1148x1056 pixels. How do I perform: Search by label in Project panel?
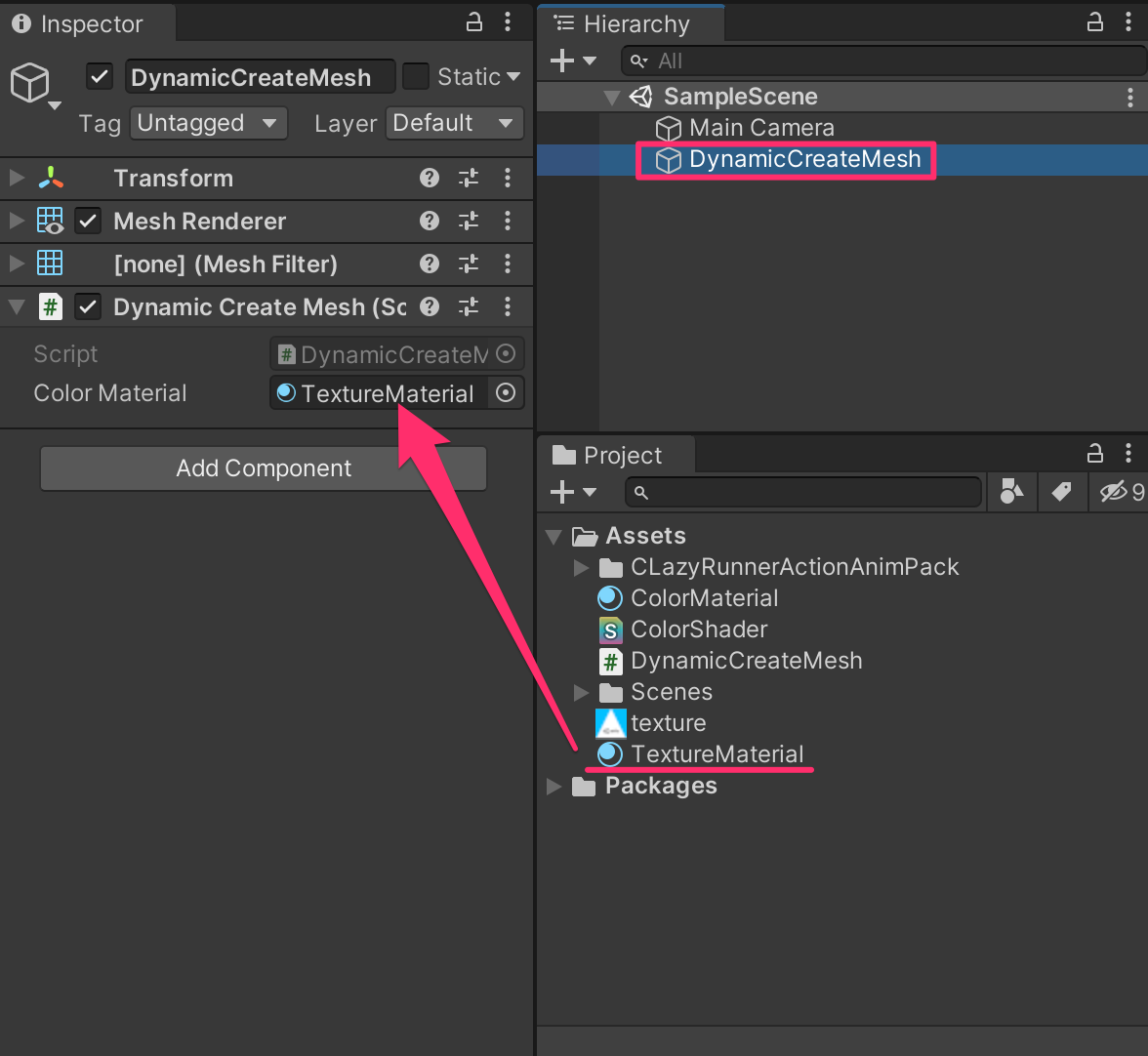[1062, 492]
